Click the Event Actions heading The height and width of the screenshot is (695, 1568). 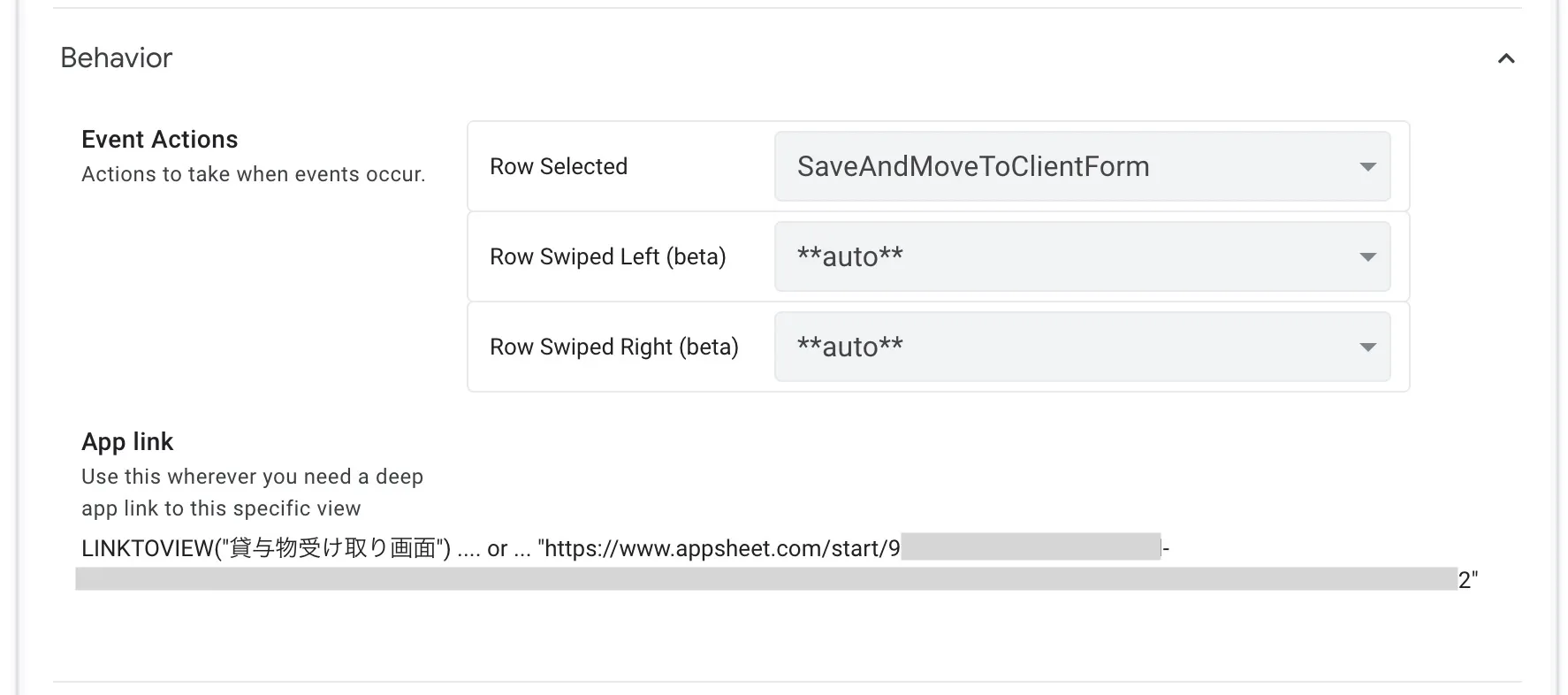[x=159, y=140]
